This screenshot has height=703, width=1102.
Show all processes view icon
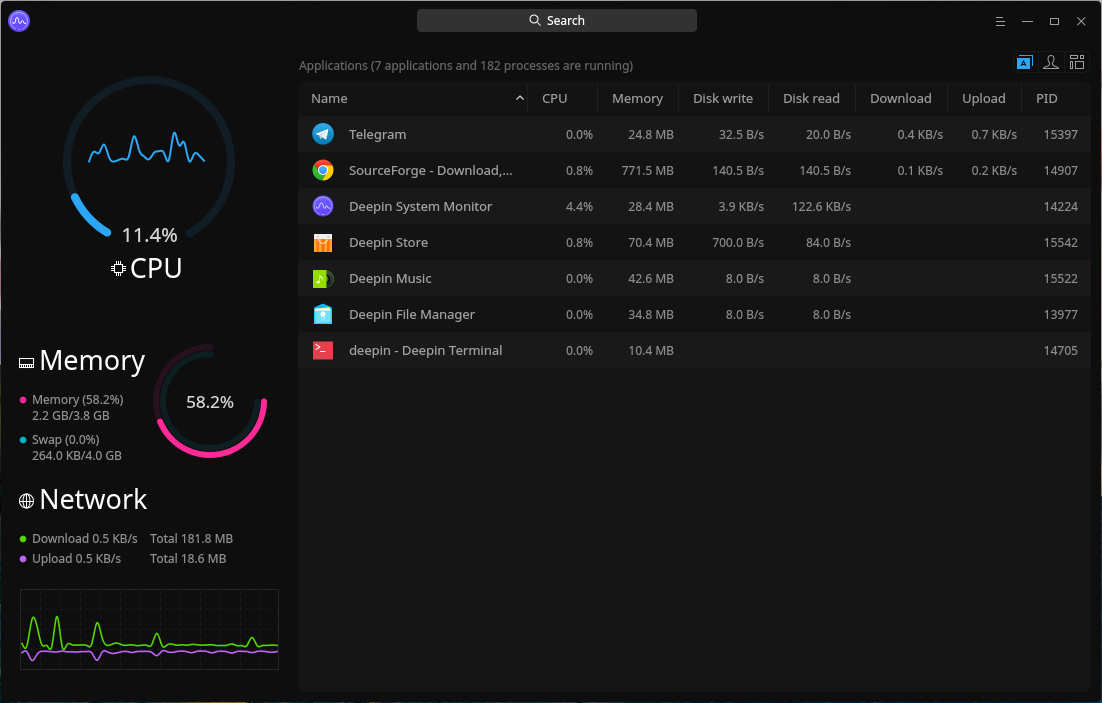pos(1077,63)
